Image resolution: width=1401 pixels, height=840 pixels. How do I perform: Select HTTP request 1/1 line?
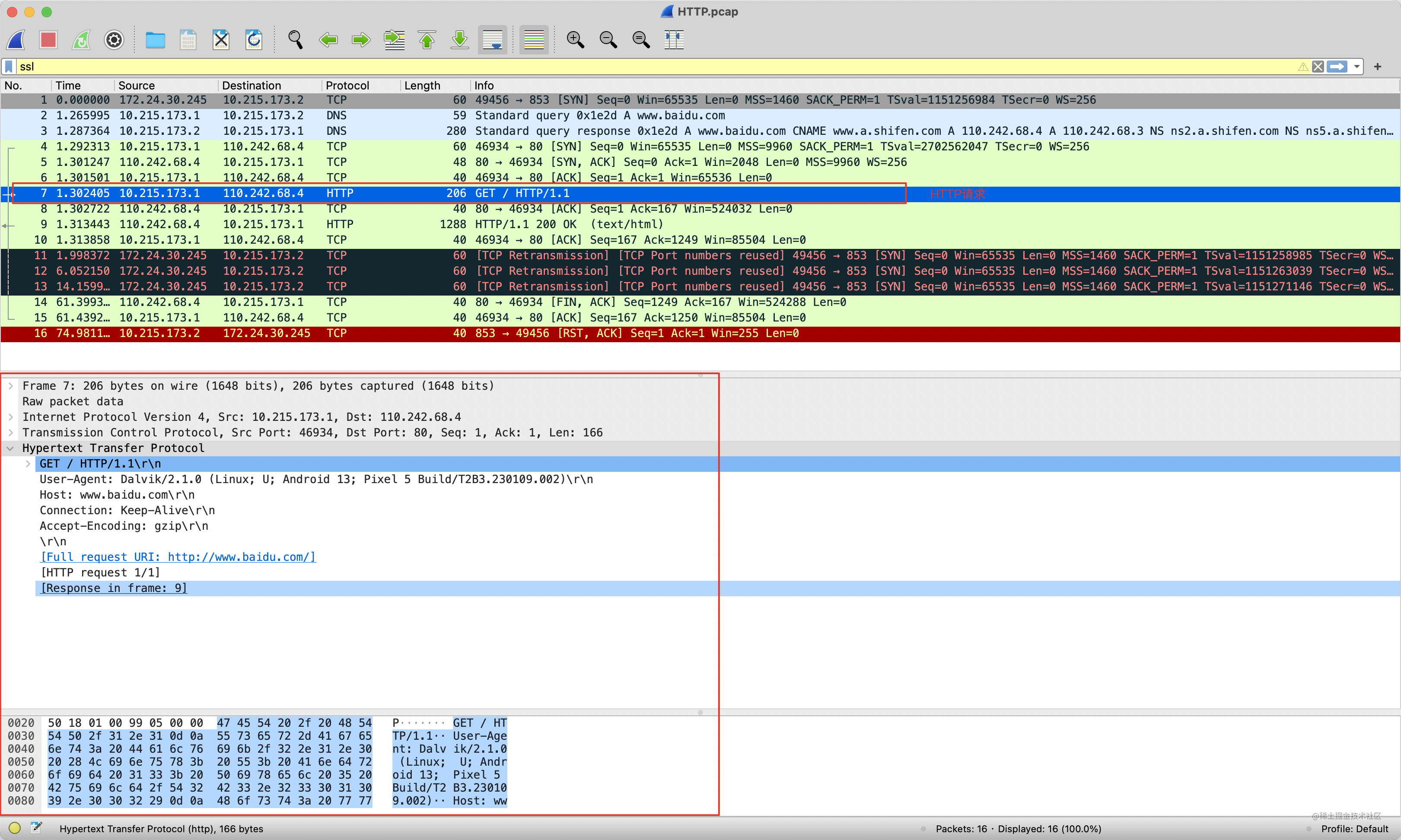click(x=100, y=573)
